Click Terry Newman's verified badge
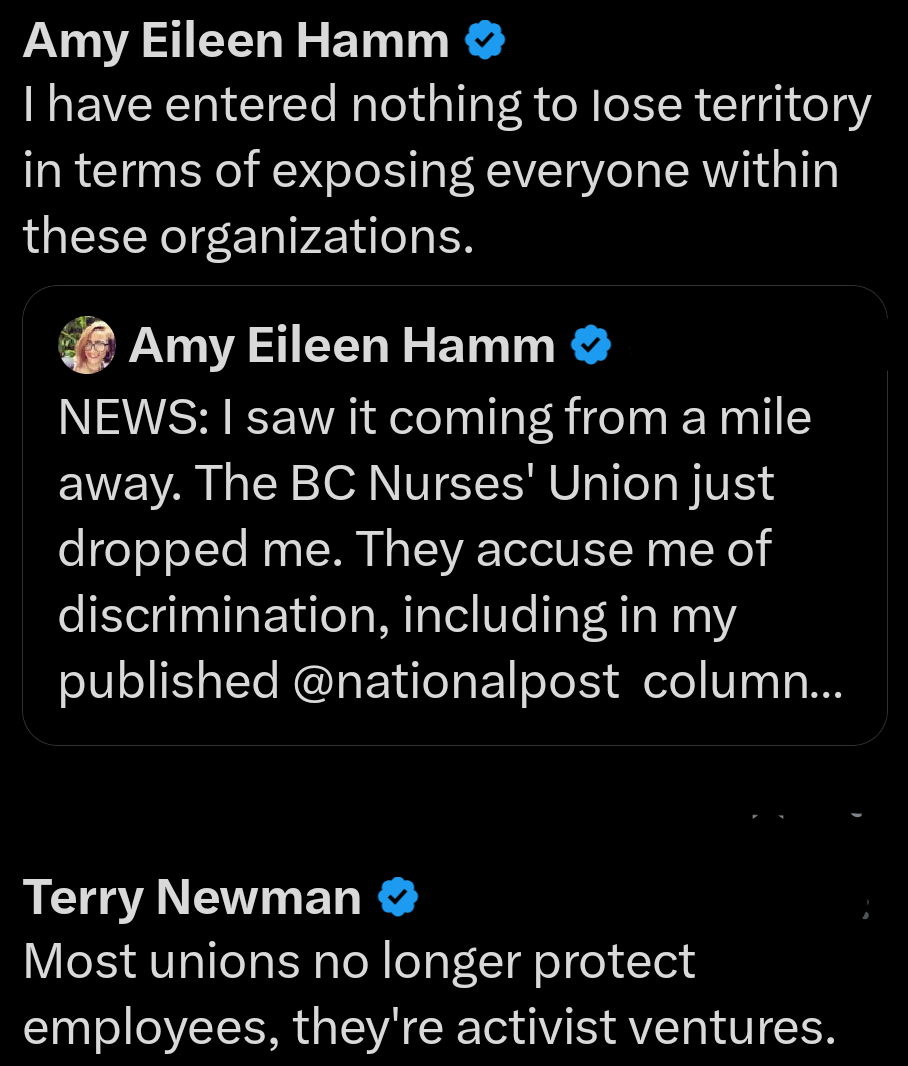The width and height of the screenshot is (908, 1066). (397, 897)
